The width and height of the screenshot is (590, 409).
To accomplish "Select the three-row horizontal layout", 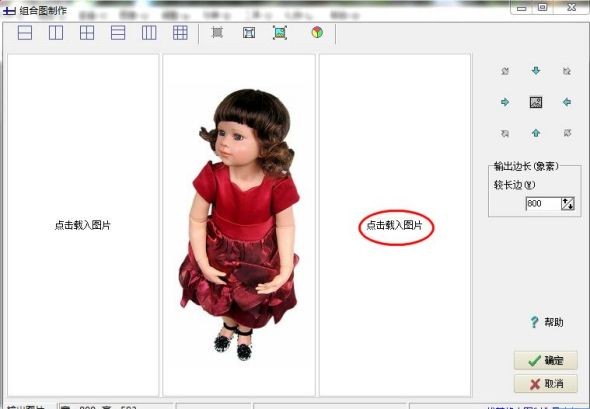I will click(x=118, y=33).
